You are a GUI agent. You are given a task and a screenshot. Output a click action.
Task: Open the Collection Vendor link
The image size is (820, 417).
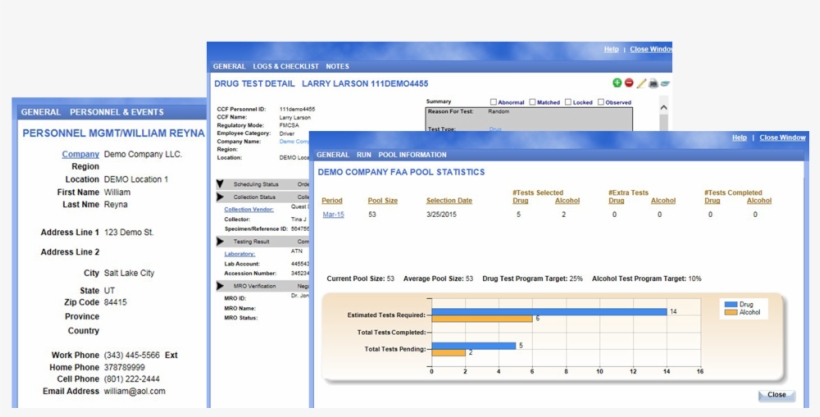[249, 209]
